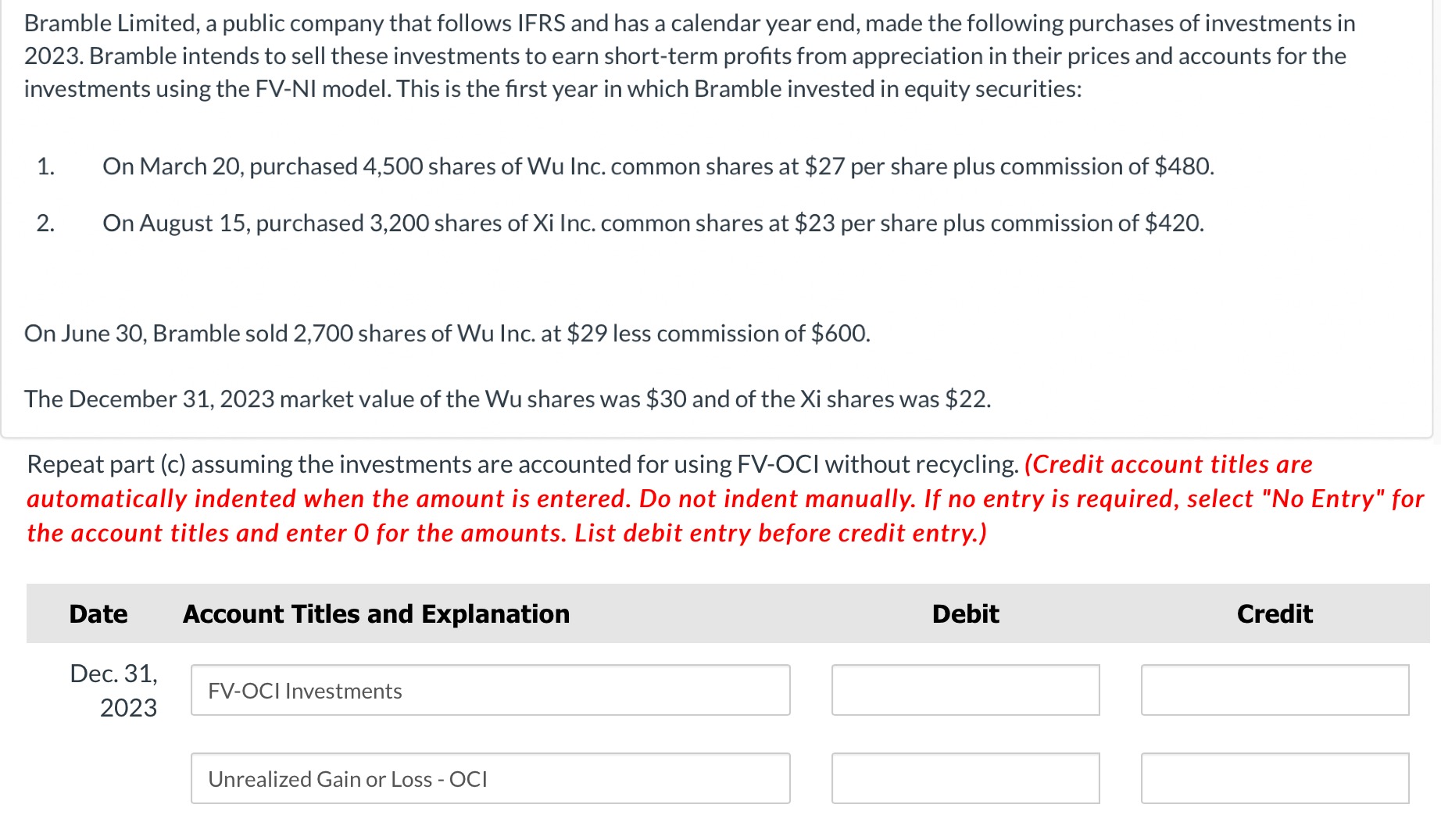
Task: Select the Account Titles and Explanation header
Action: (x=375, y=613)
